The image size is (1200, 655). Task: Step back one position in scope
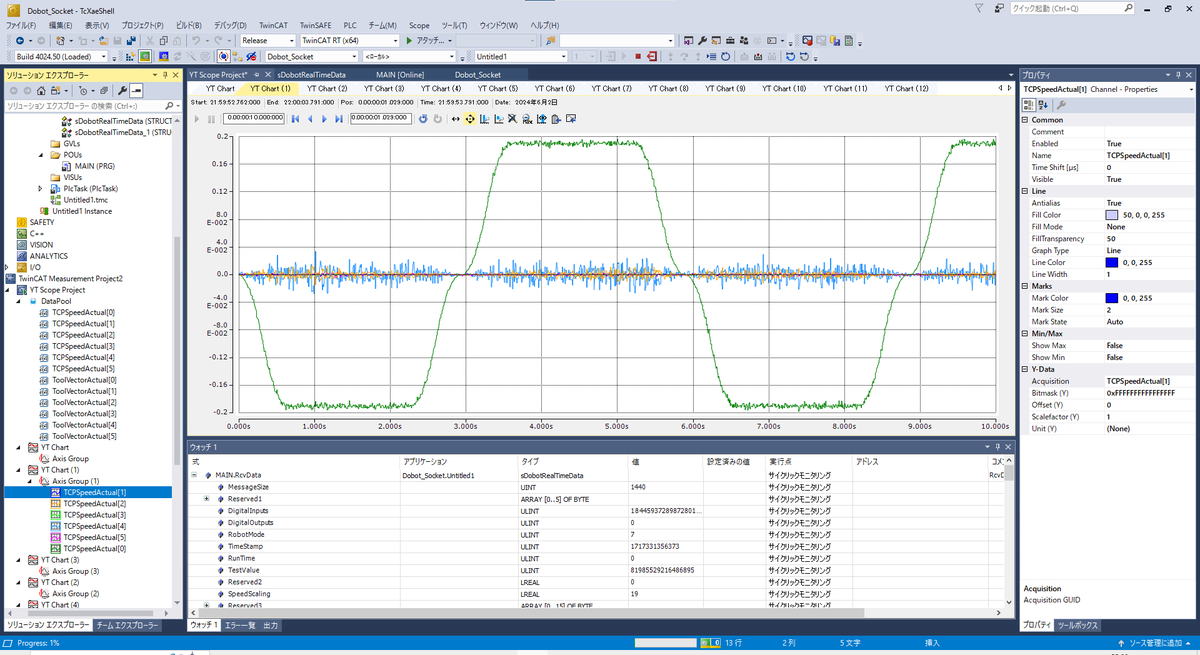pos(310,118)
